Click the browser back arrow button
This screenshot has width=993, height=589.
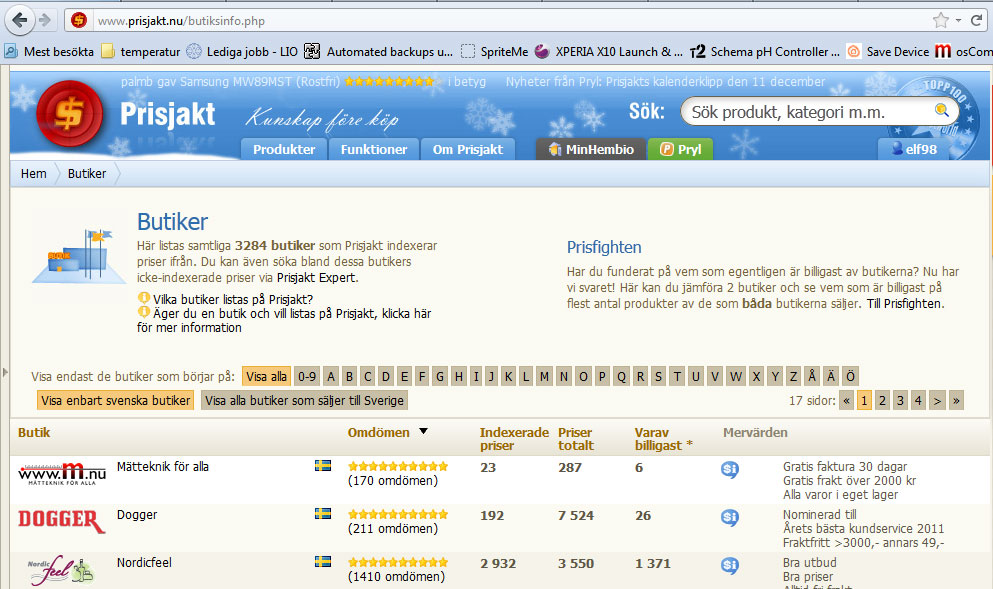pos(20,20)
